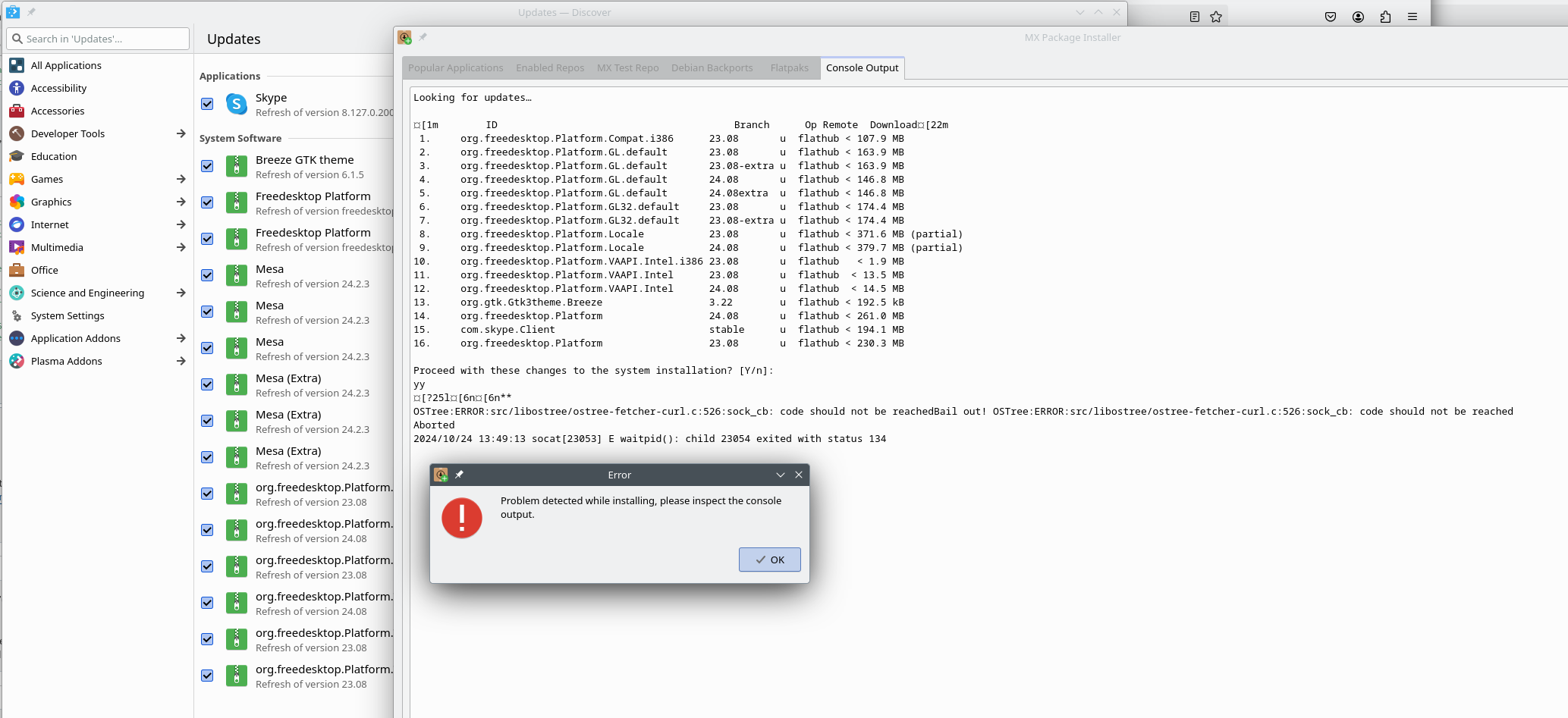Screen dimensions: 1568x718
Task: Click the Plasma Addons icon
Action: 17,361
